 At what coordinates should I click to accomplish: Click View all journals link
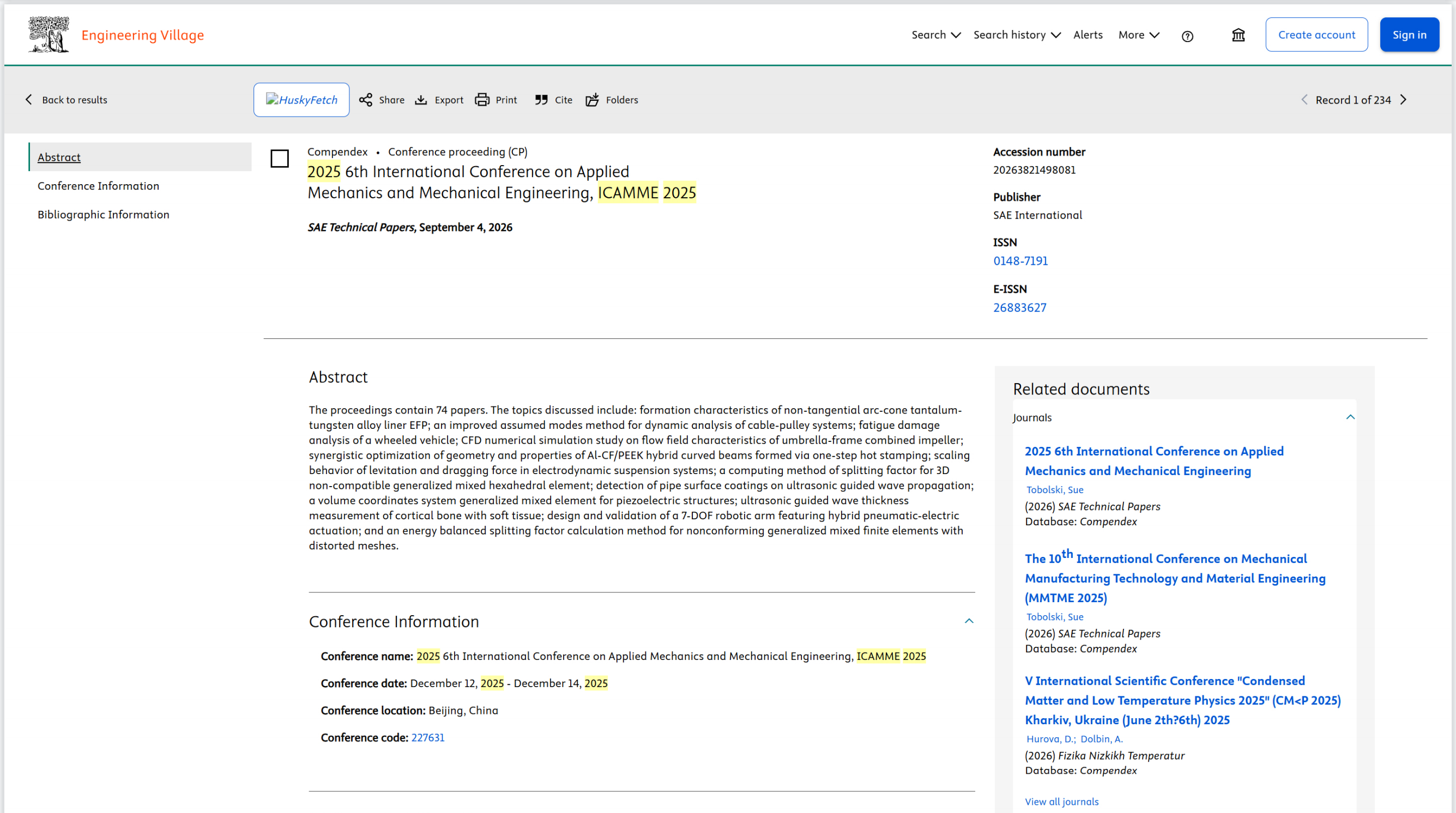(1061, 802)
